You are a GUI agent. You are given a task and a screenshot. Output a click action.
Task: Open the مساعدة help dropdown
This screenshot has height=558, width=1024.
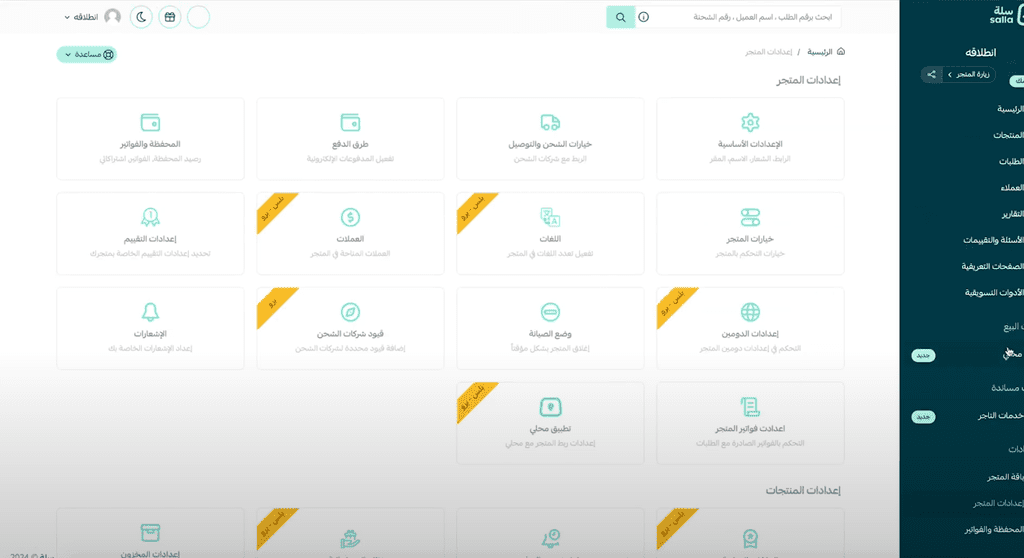pyautogui.click(x=86, y=54)
